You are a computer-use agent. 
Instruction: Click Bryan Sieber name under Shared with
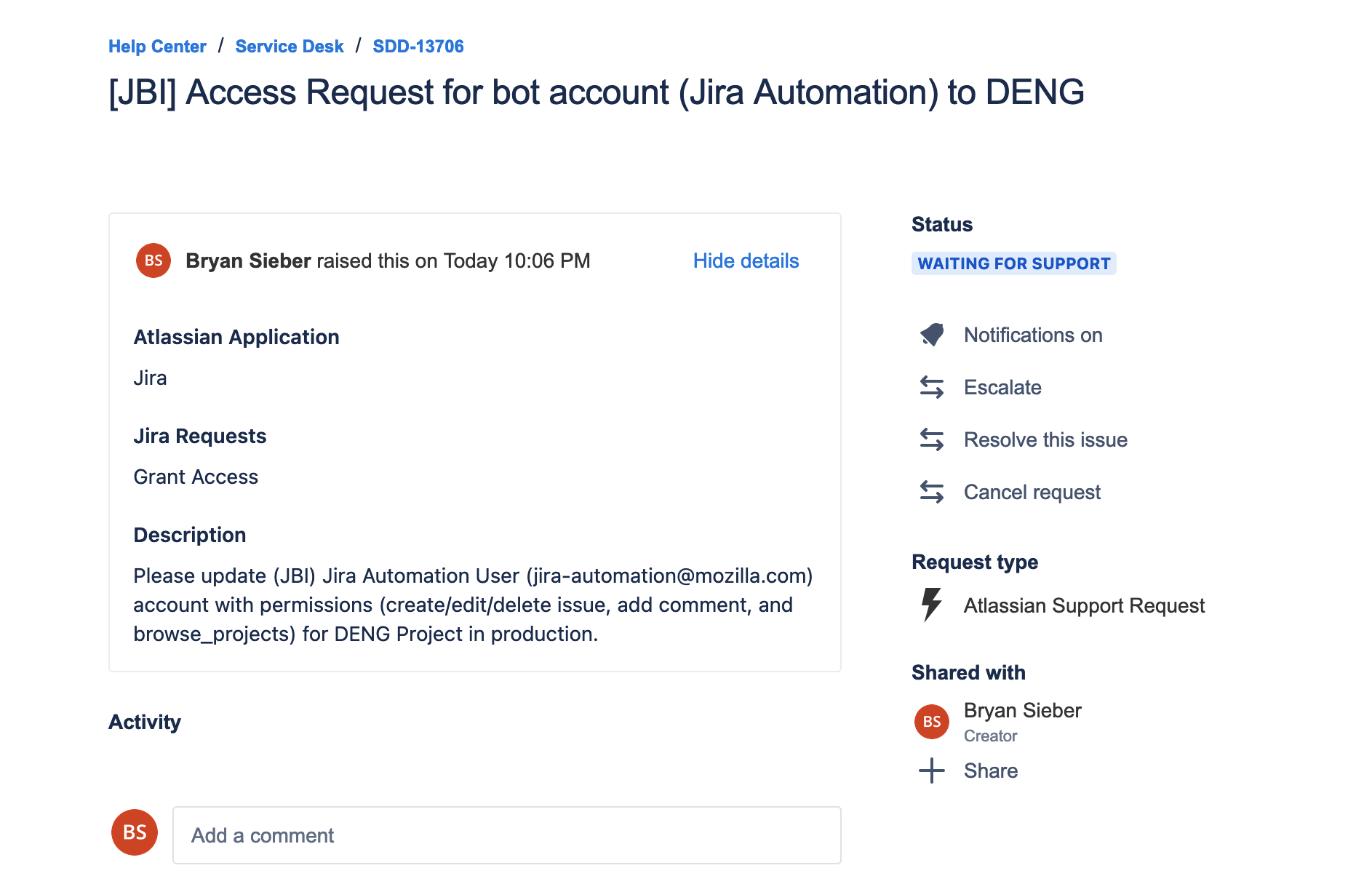[x=1022, y=711]
